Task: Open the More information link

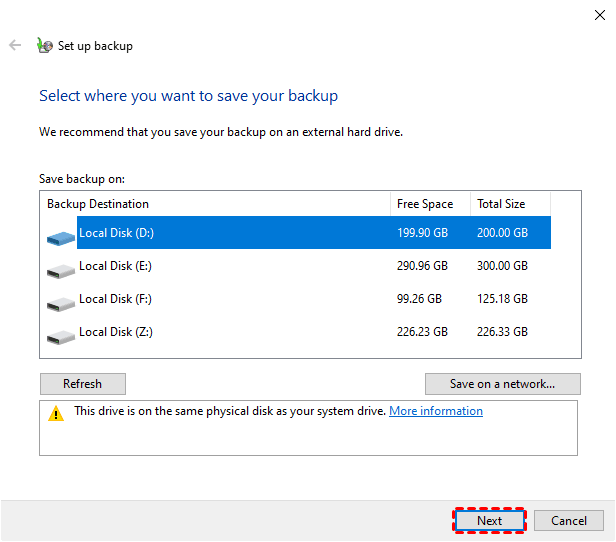Action: pyautogui.click(x=436, y=411)
